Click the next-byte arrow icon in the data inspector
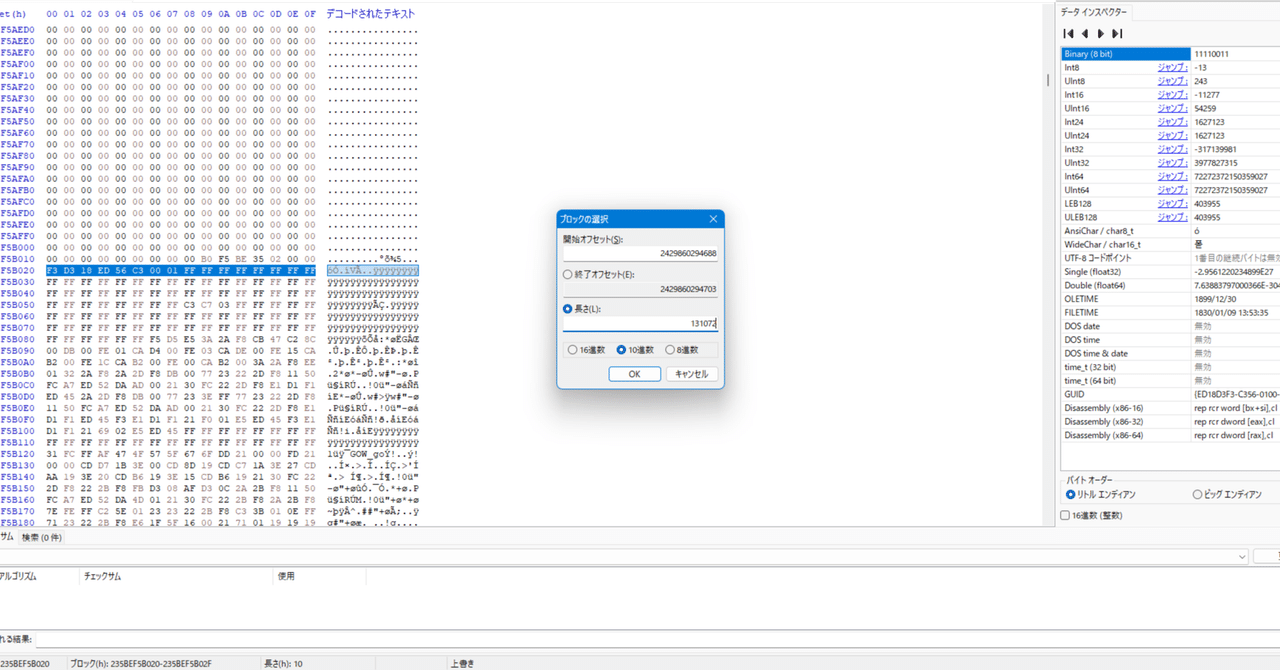Image resolution: width=1280 pixels, height=670 pixels. pos(1102,33)
